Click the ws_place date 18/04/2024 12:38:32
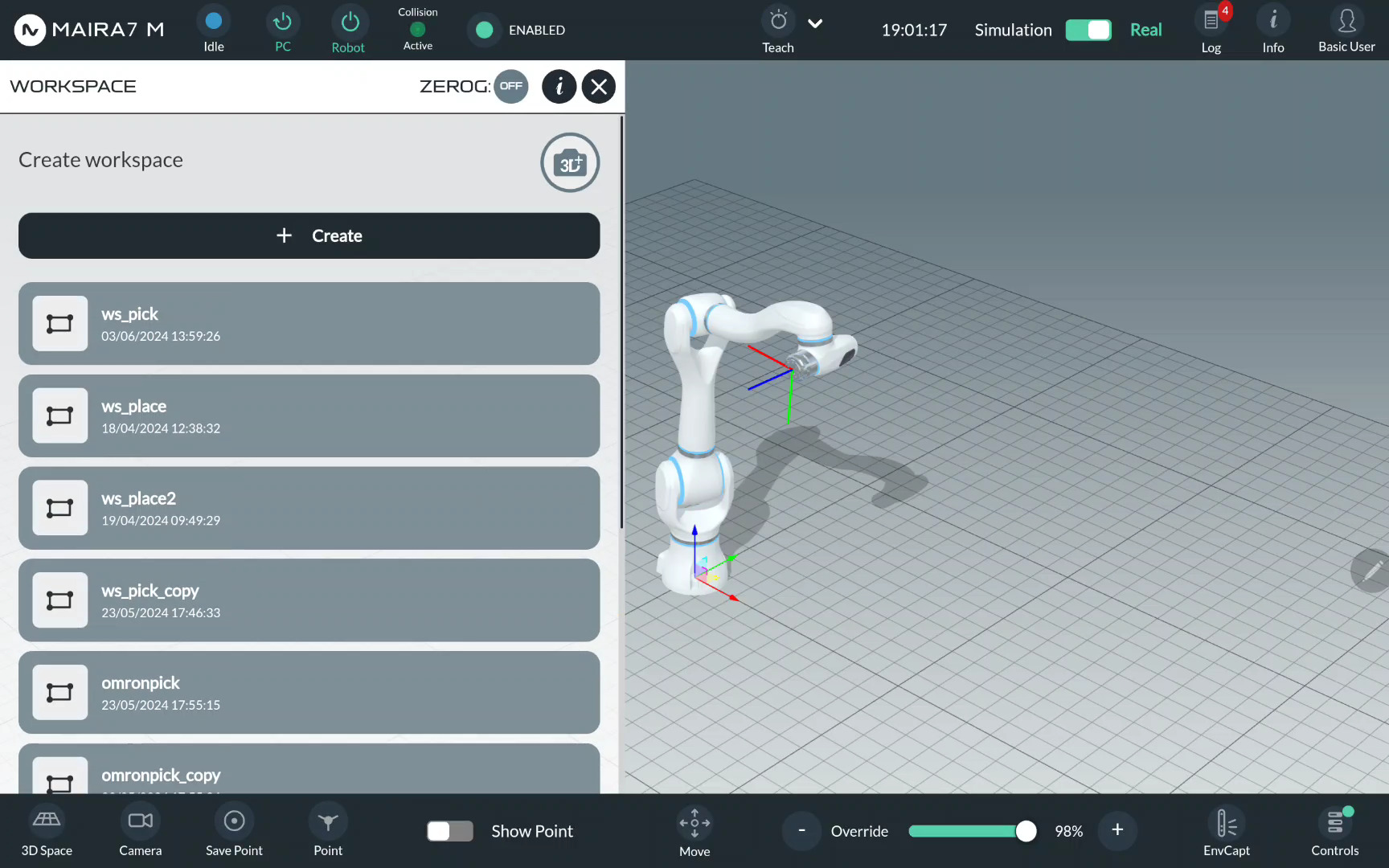Image resolution: width=1389 pixels, height=868 pixels. [x=161, y=428]
